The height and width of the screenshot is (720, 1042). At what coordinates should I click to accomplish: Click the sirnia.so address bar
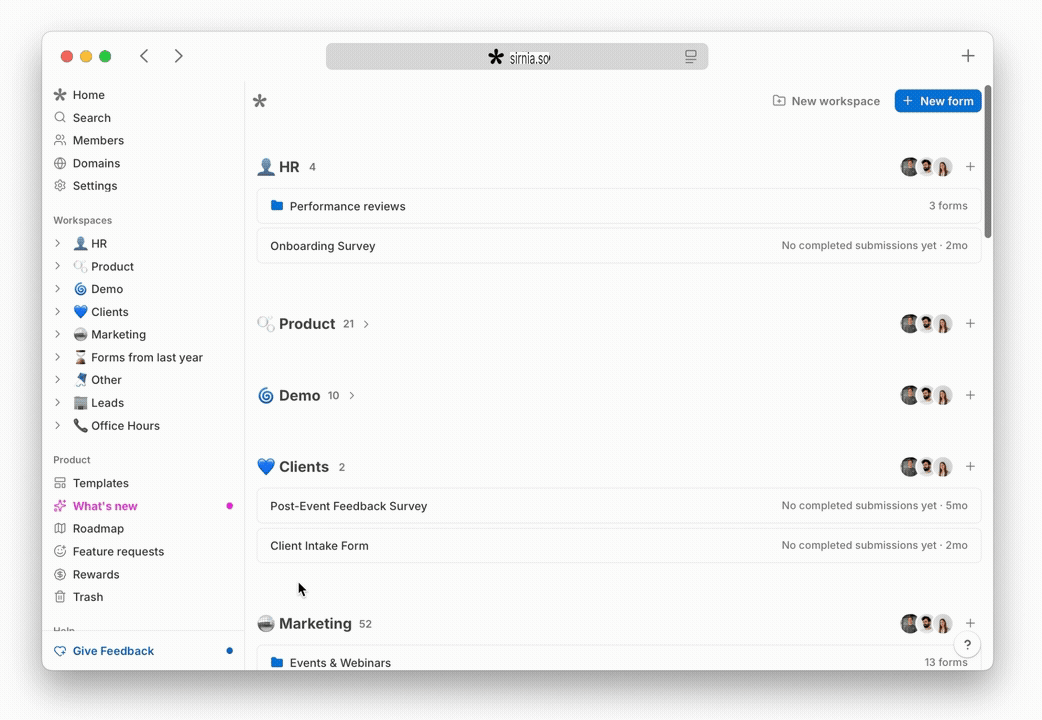pos(516,57)
